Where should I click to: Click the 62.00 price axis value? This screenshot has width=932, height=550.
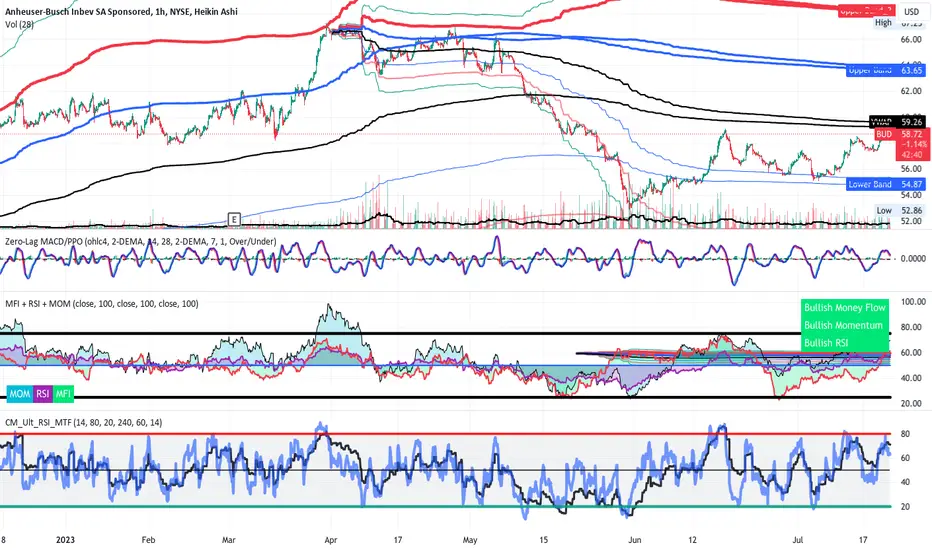click(x=911, y=91)
